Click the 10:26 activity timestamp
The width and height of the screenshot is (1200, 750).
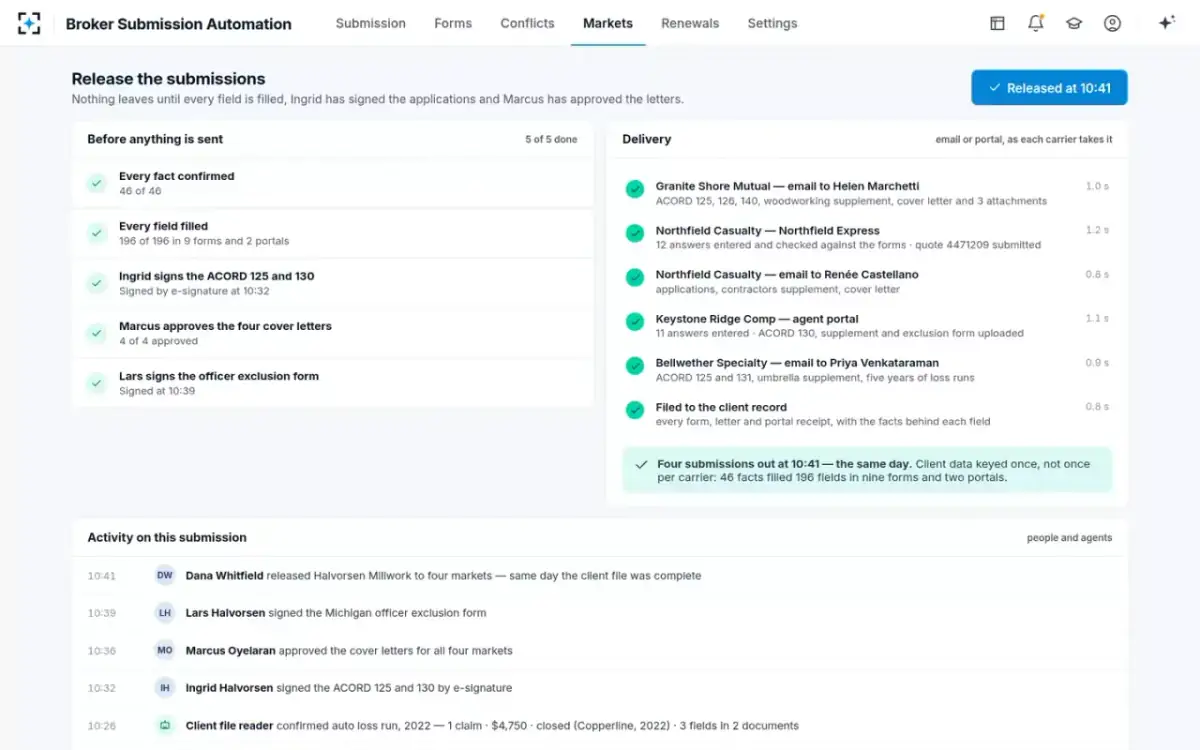pos(101,726)
